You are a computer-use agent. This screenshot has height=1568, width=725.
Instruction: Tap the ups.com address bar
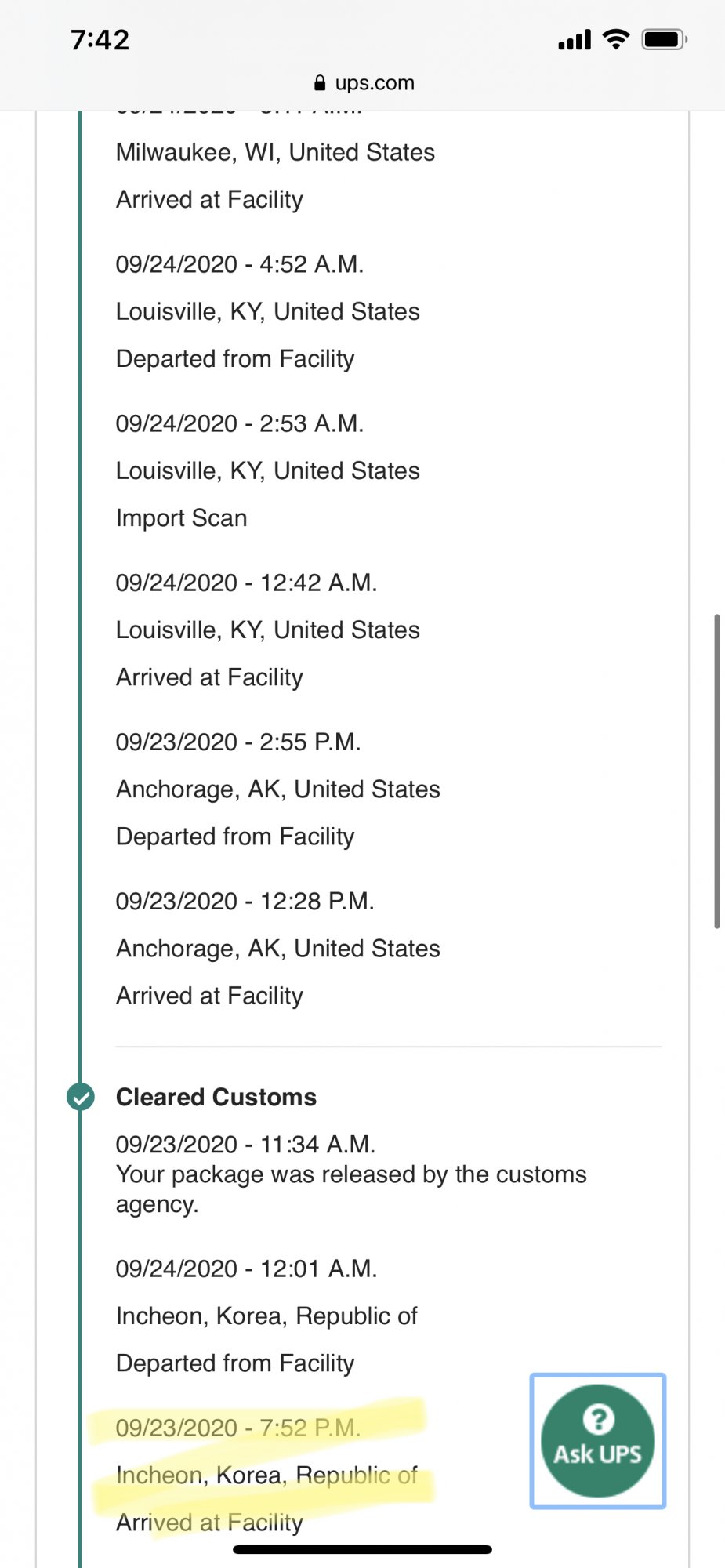pos(363,82)
